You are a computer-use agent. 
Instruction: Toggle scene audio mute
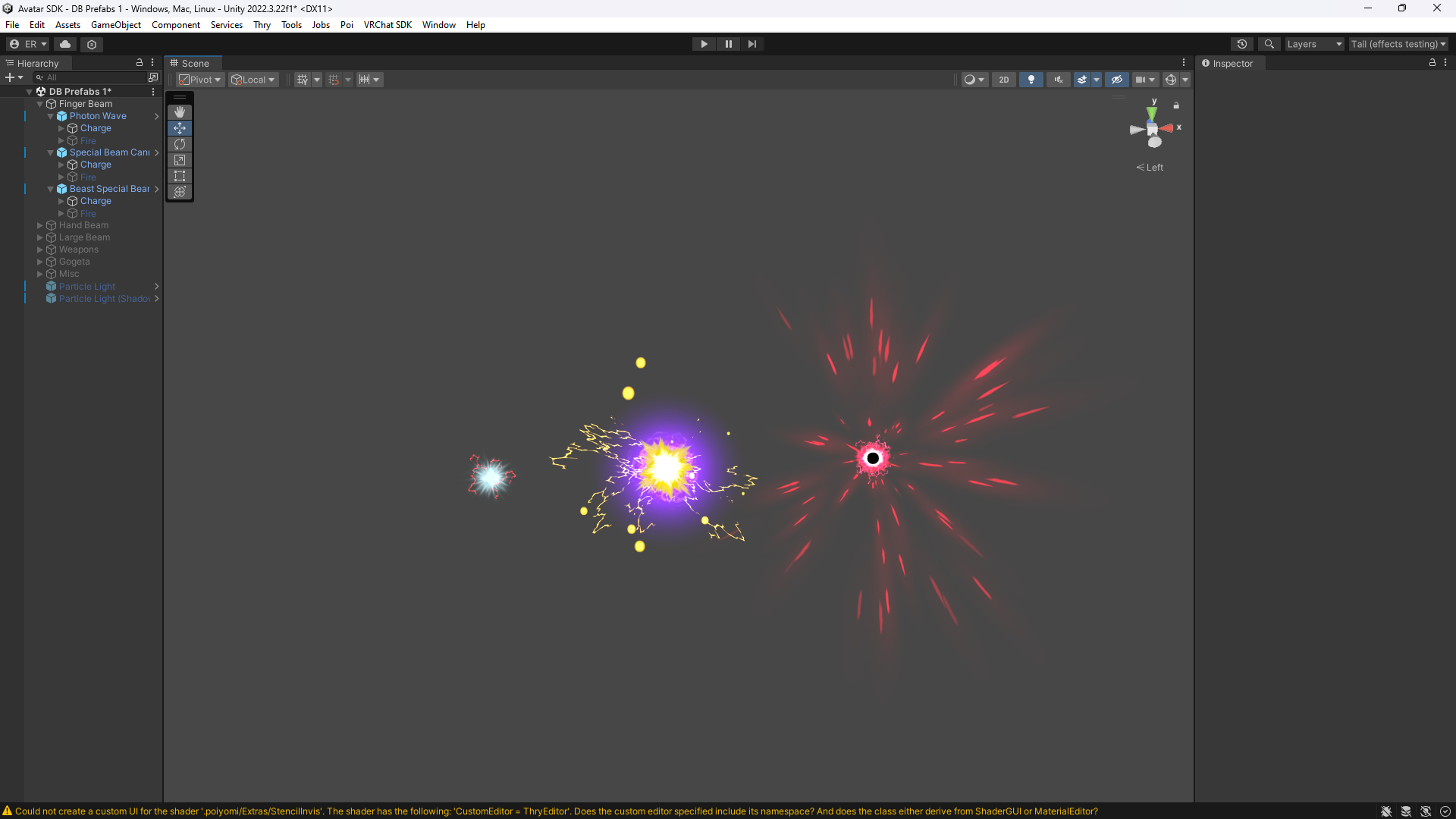coord(1058,80)
